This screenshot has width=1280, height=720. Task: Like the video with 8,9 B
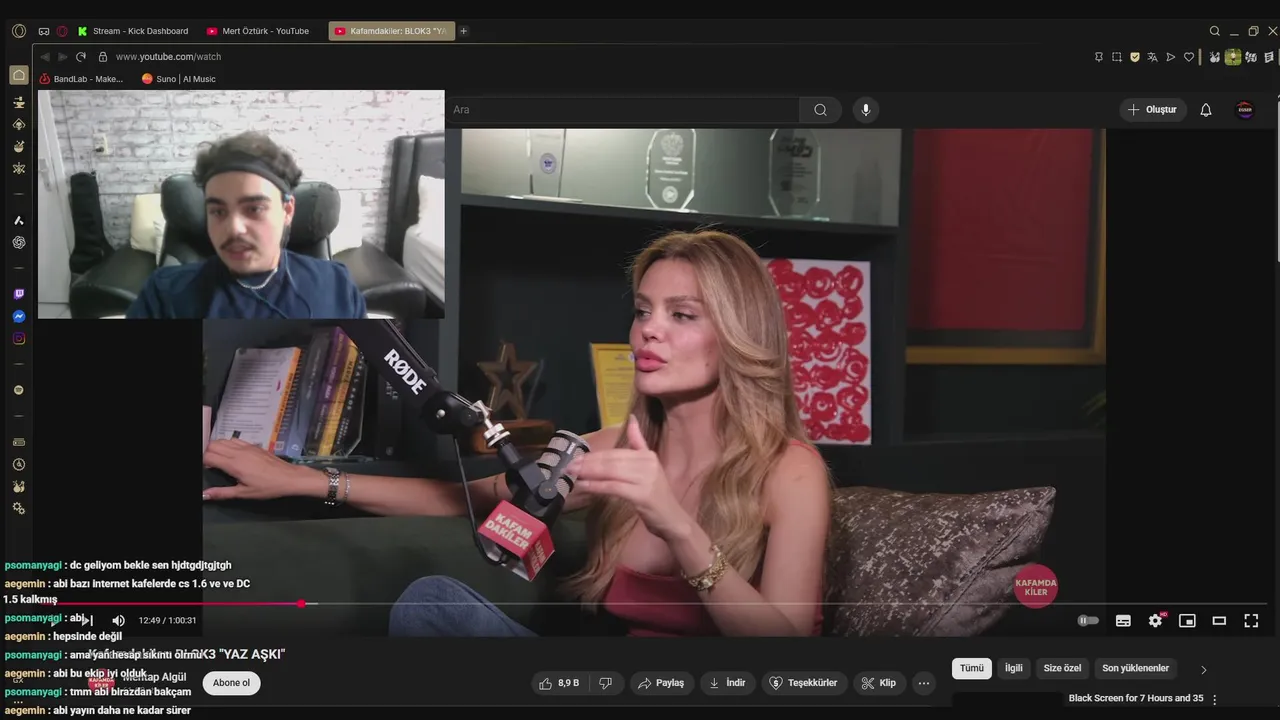tap(559, 683)
